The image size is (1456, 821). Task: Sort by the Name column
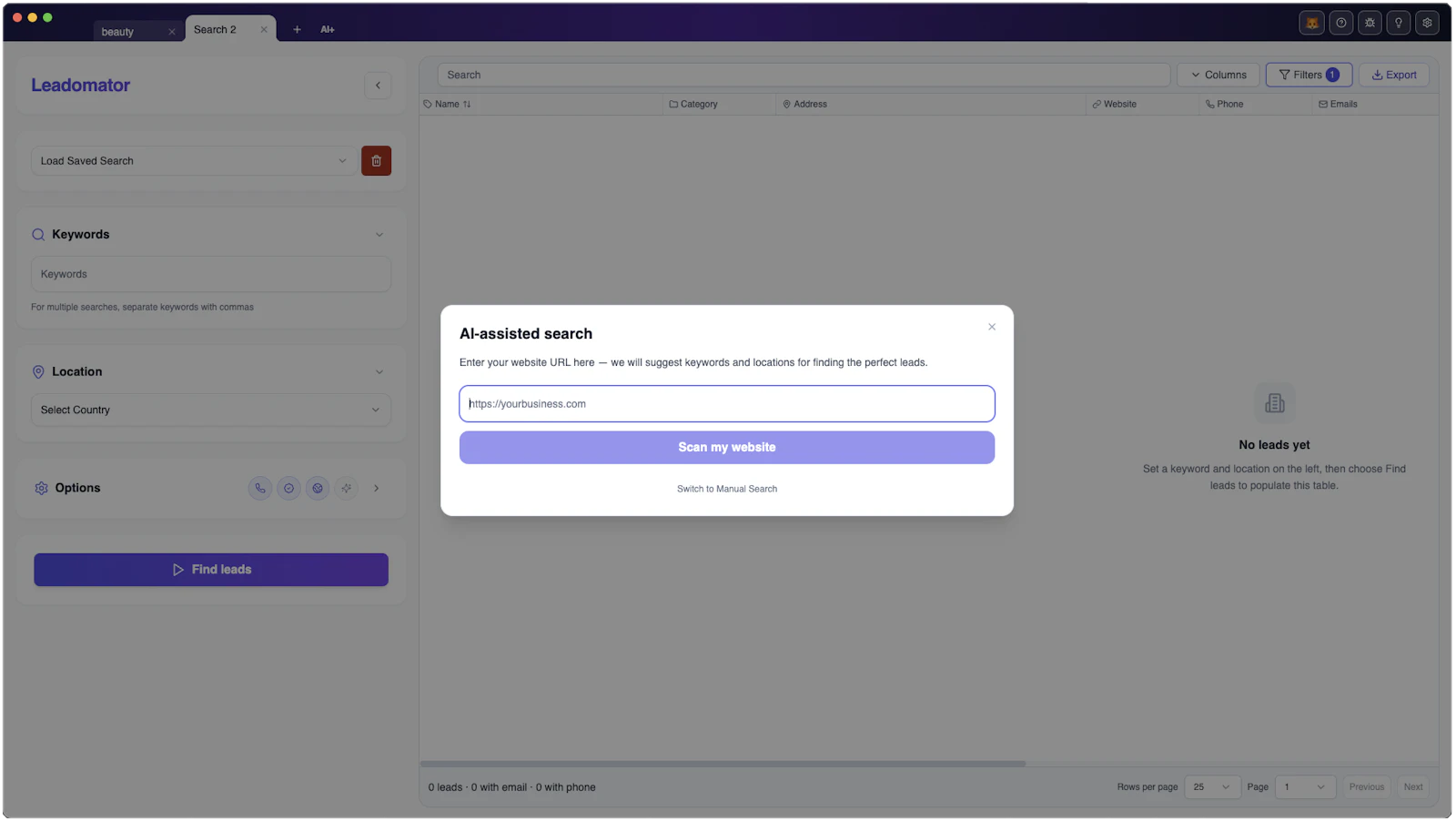448,105
